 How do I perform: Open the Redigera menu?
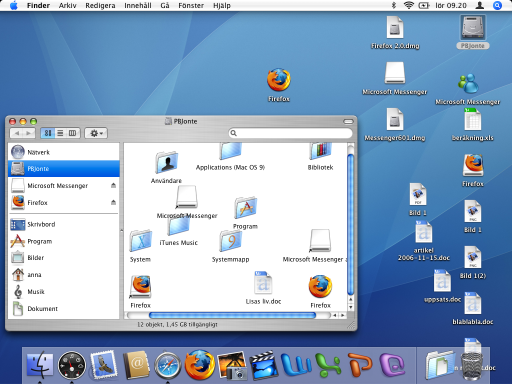[100, 5]
